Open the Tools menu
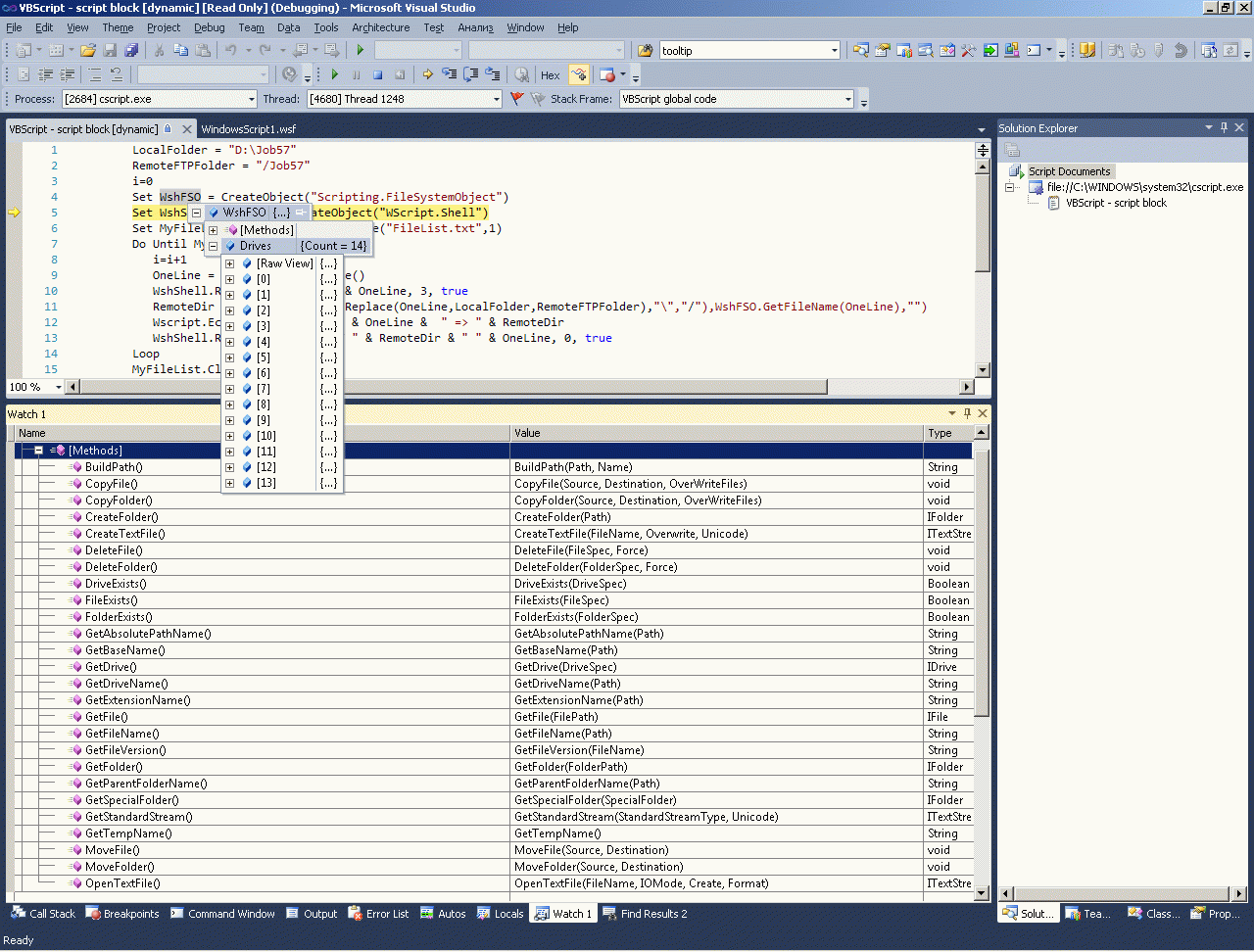Image resolution: width=1254 pixels, height=952 pixels. pos(326,27)
